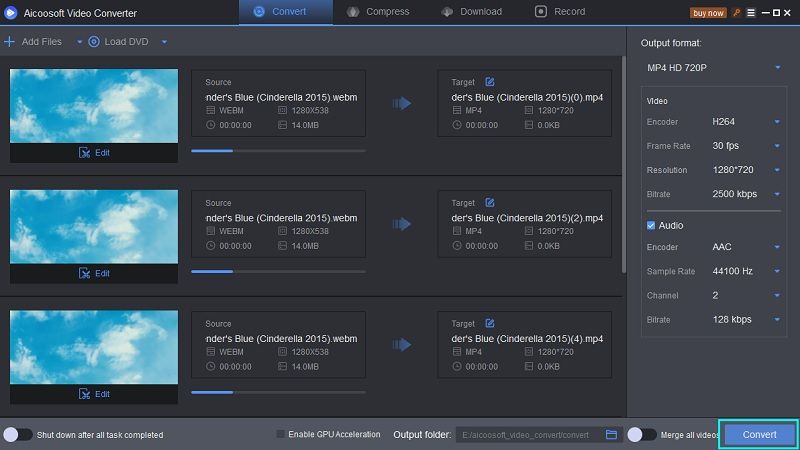Screen dimensions: 800x450
Task: Click Edit label under second video
Action: tap(102, 273)
